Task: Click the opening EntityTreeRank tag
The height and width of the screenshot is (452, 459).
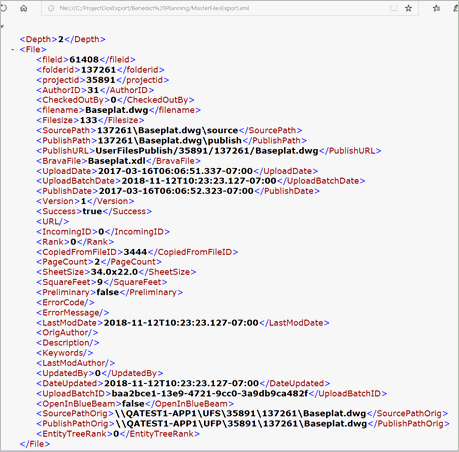Action: pos(75,434)
